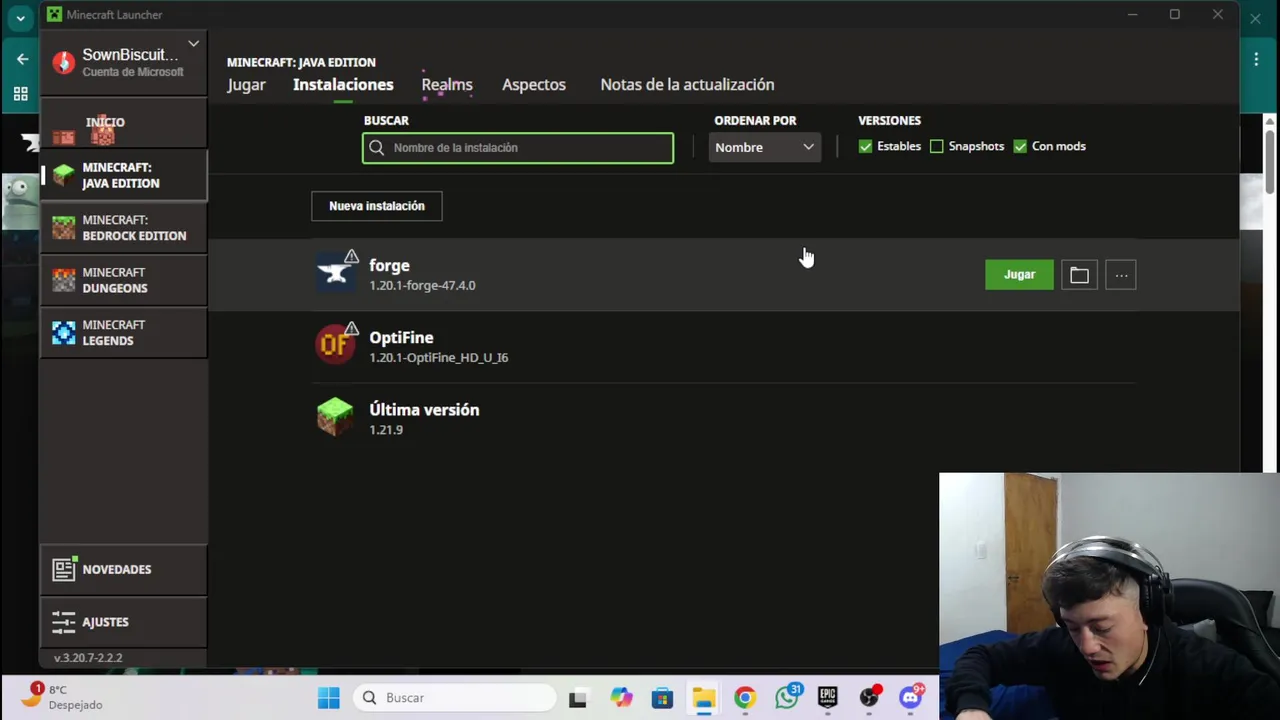
Task: Open the Windows Start menu
Action: click(x=328, y=698)
